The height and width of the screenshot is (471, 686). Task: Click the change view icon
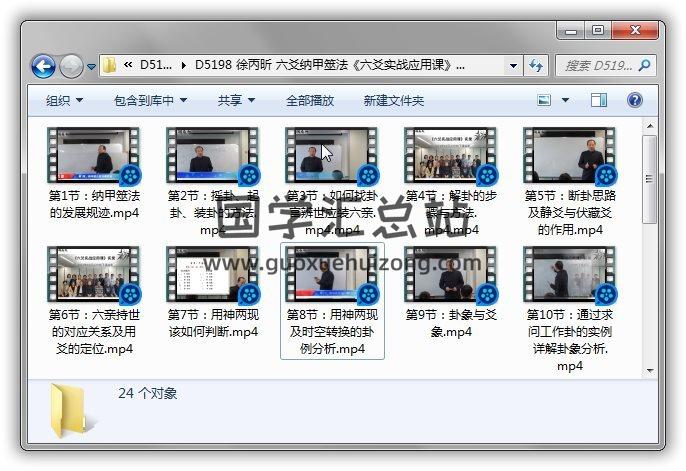pos(545,101)
